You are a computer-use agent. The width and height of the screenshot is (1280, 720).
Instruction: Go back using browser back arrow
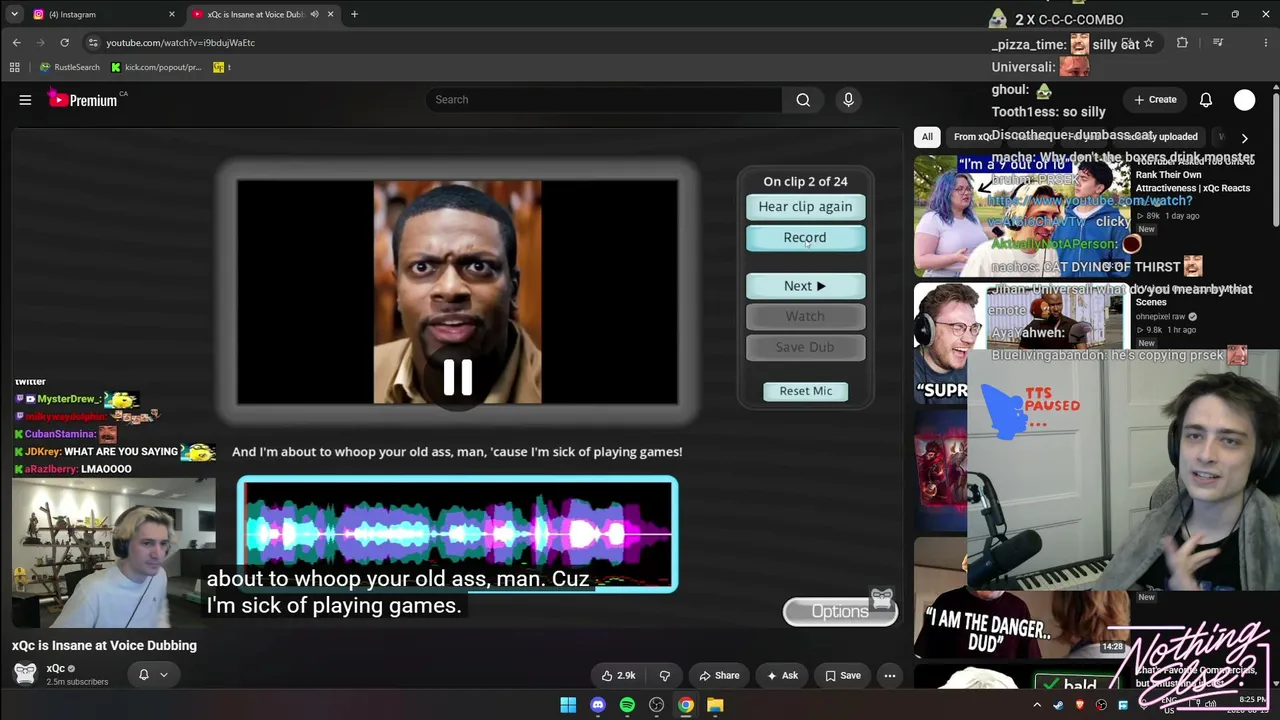point(17,43)
